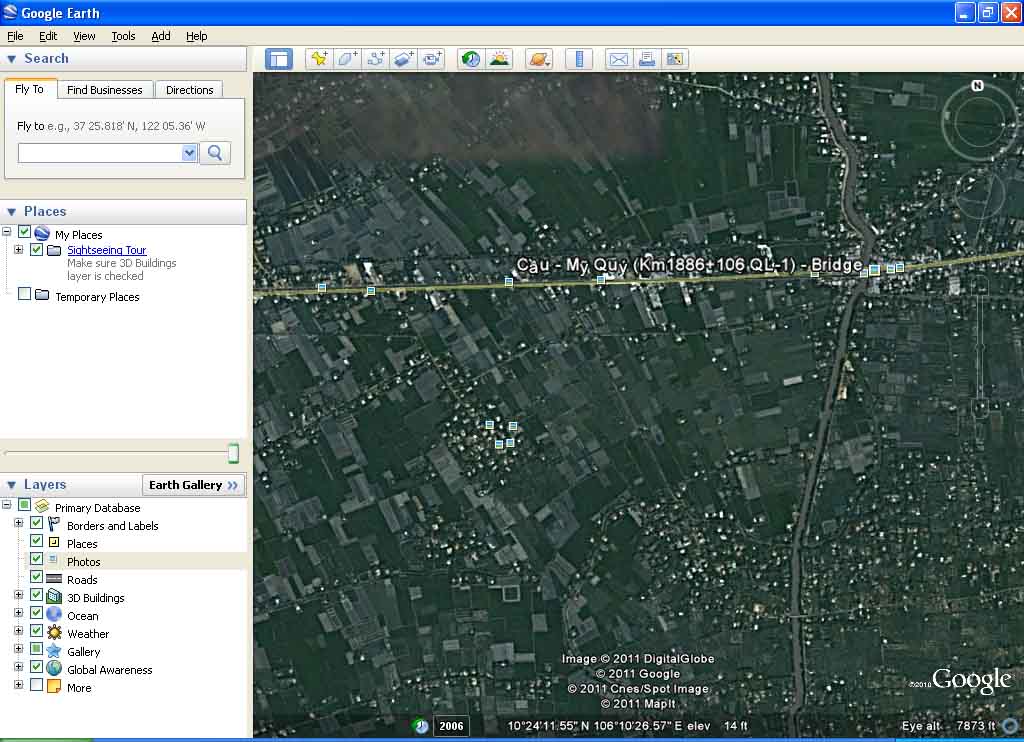Click the north indicator on compass
This screenshot has height=742, width=1024.
point(977,86)
